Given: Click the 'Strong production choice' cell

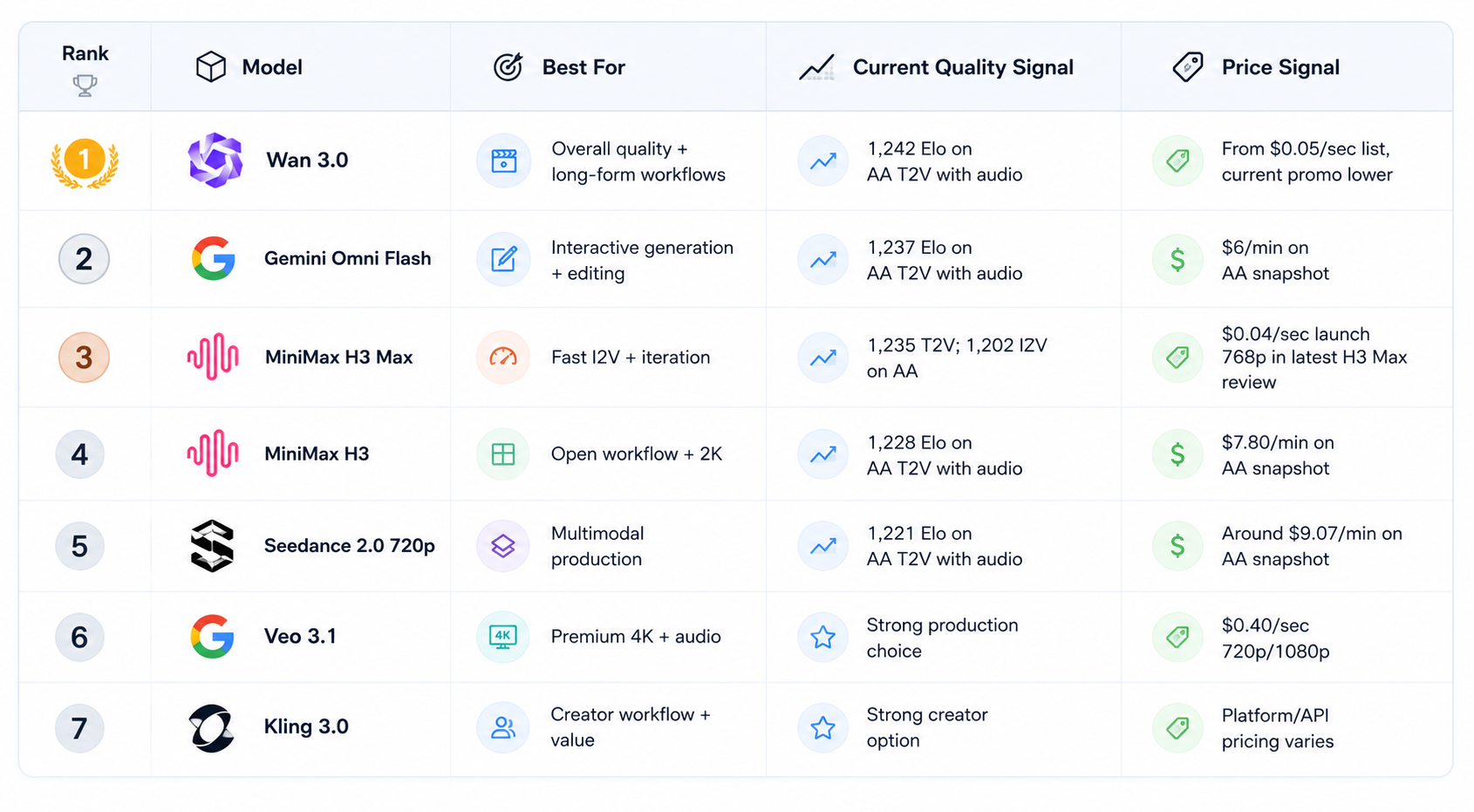Looking at the screenshot, I should click(942, 638).
